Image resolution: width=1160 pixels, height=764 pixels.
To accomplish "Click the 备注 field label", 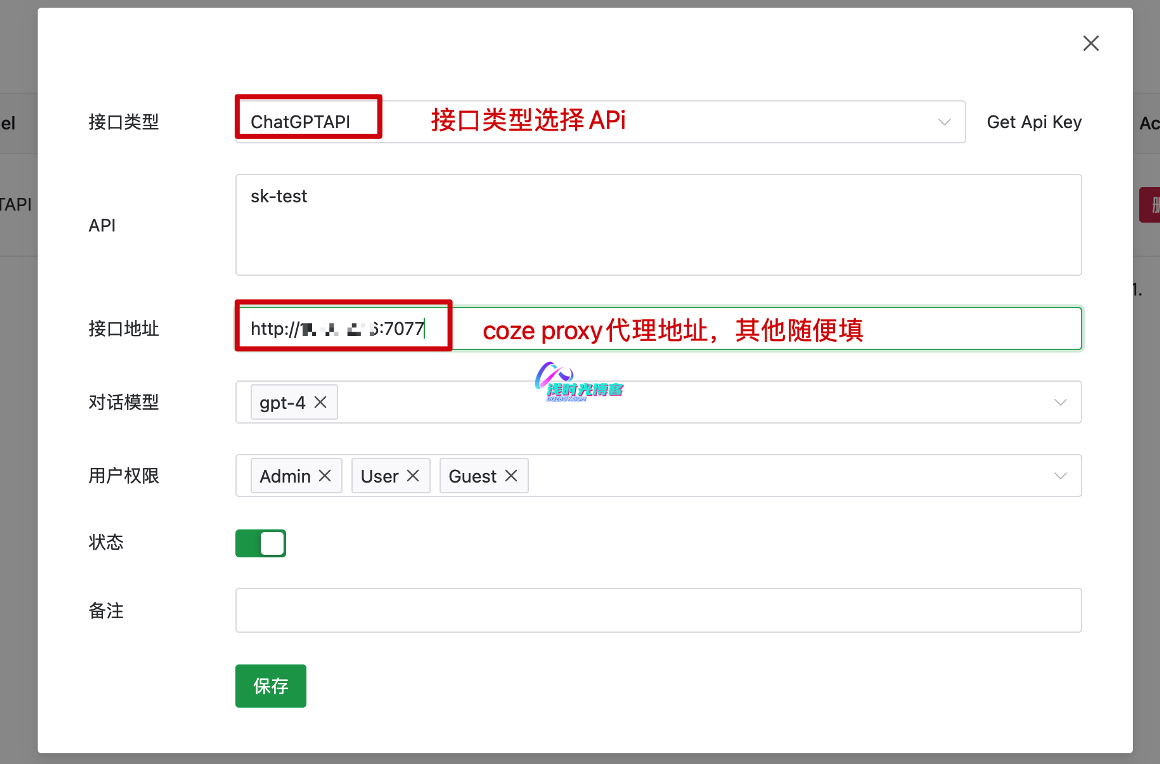I will 106,610.
